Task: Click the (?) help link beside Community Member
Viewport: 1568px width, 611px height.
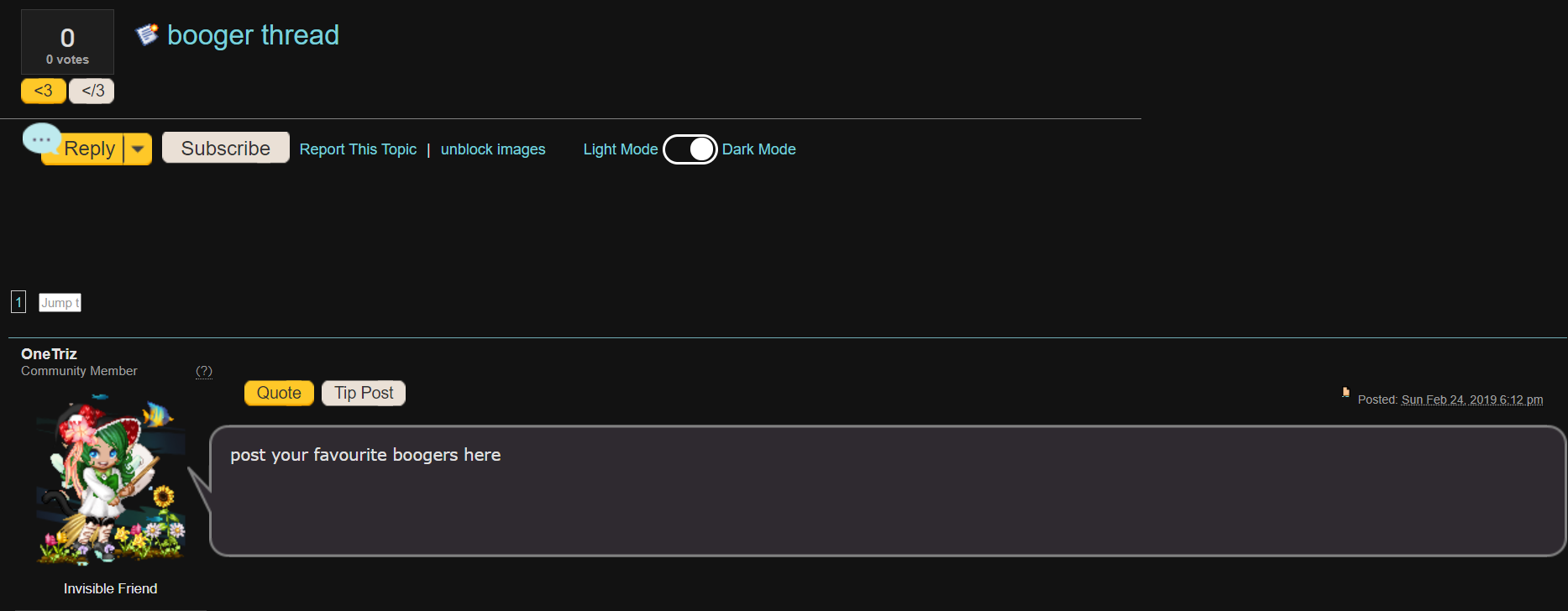Action: coord(204,371)
